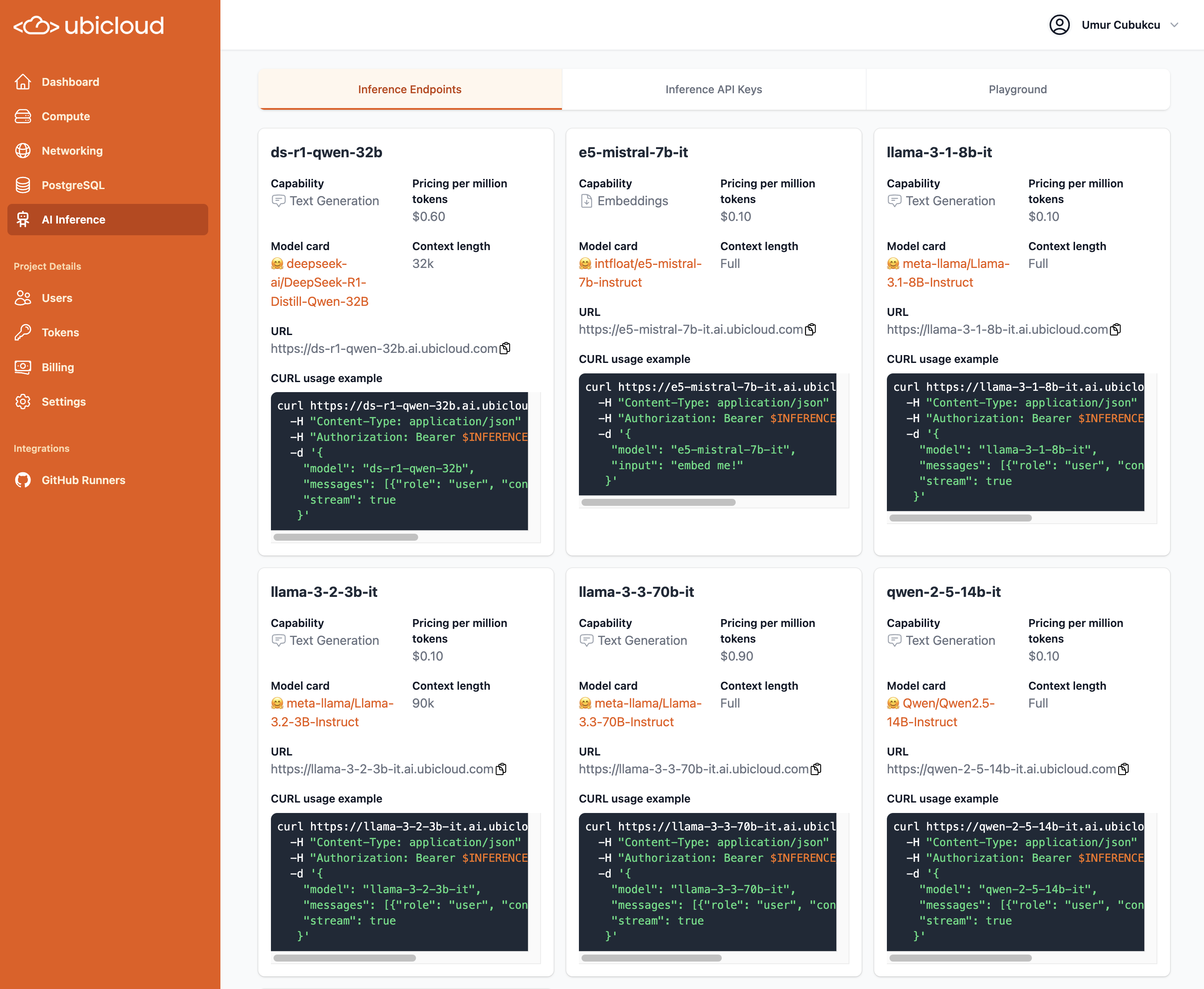This screenshot has height=989, width=1204.
Task: Click the user avatar icon
Action: click(1059, 25)
